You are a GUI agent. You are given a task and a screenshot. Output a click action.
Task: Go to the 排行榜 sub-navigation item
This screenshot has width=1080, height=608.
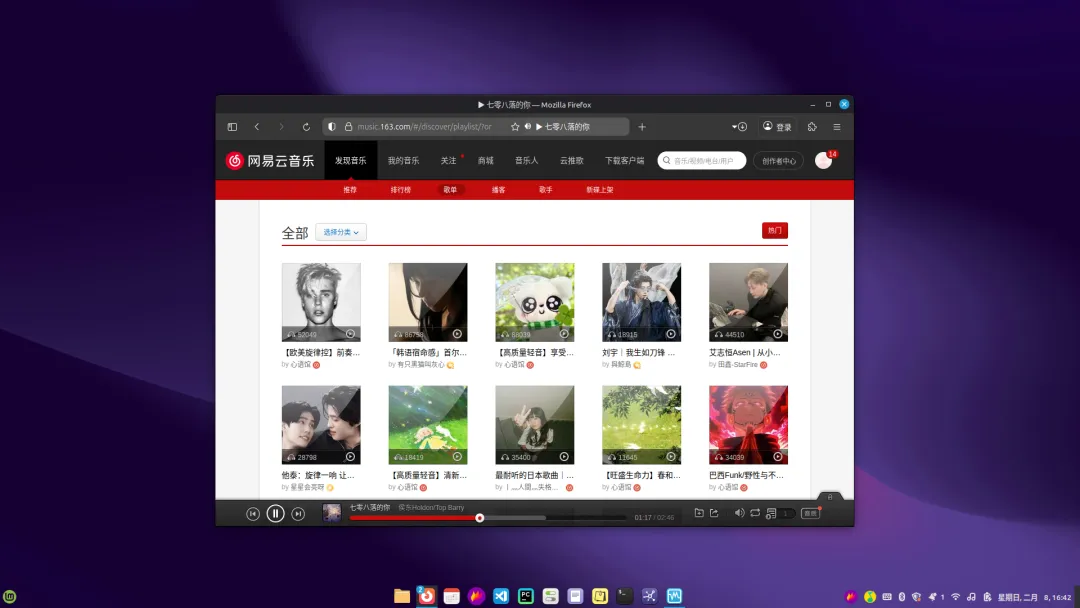pyautogui.click(x=400, y=189)
